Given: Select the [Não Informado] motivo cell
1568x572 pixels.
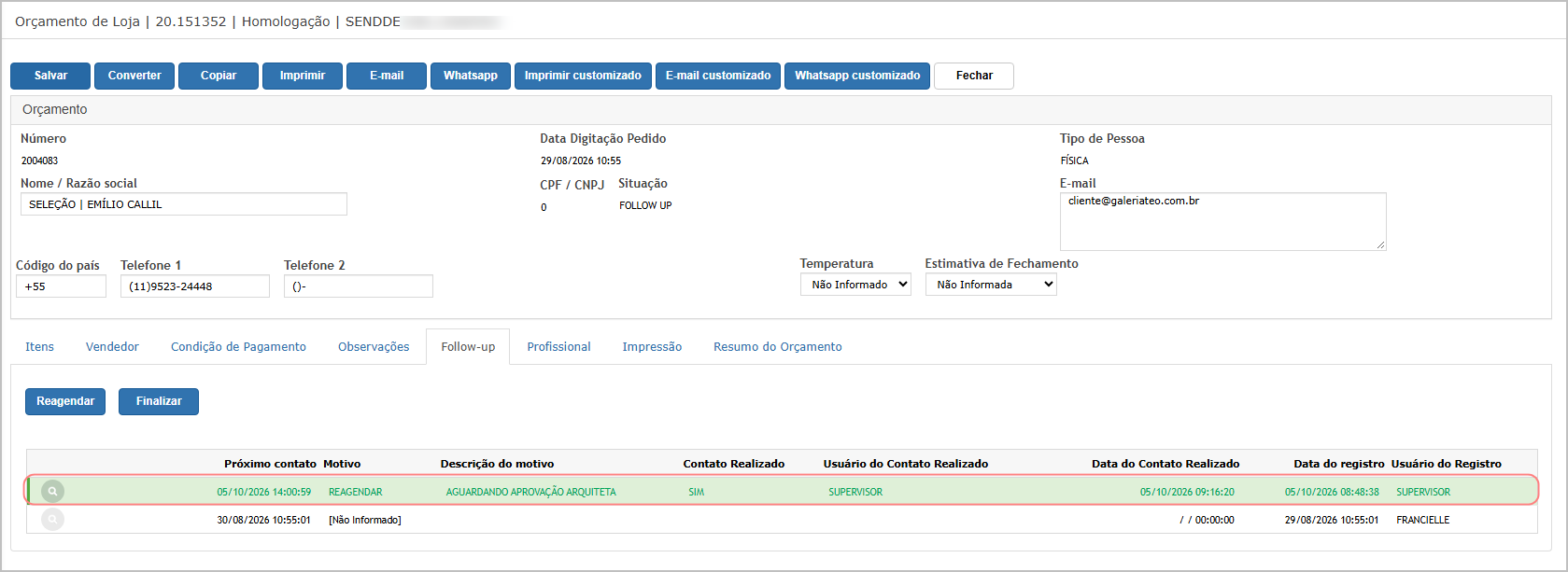Looking at the screenshot, I should [x=365, y=520].
